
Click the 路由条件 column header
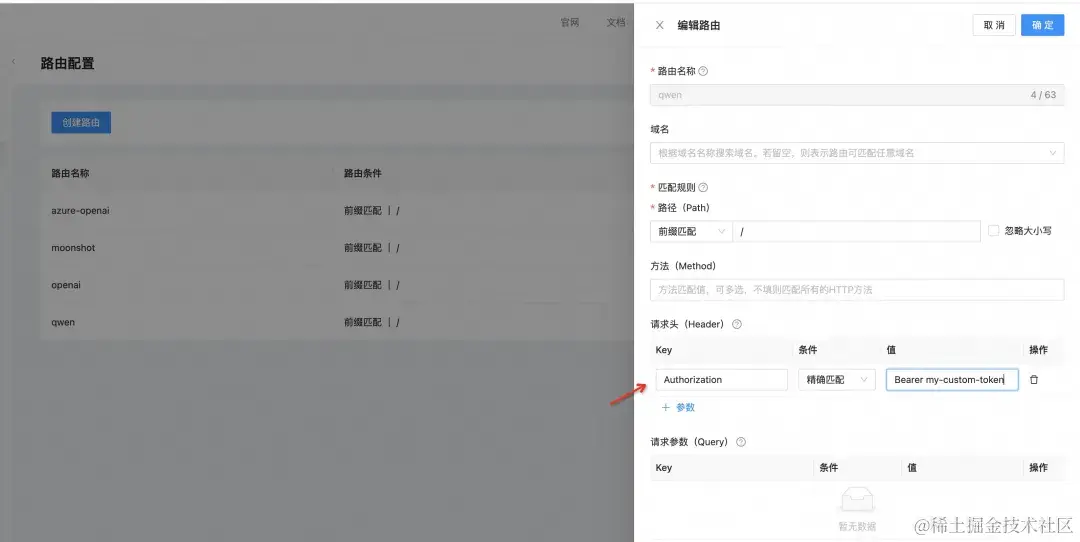click(363, 174)
